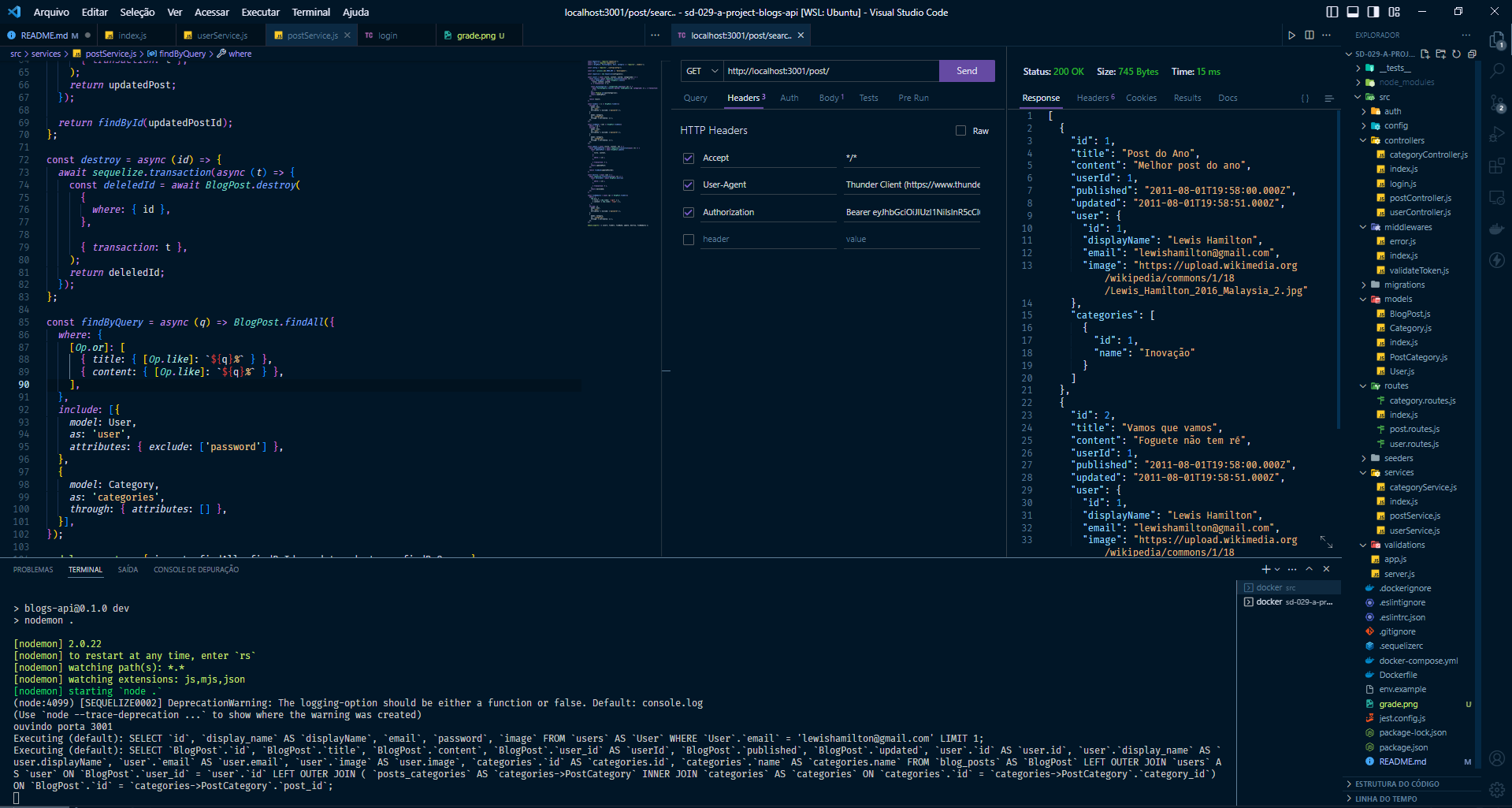Collapse all folders in explorer

(1472, 54)
